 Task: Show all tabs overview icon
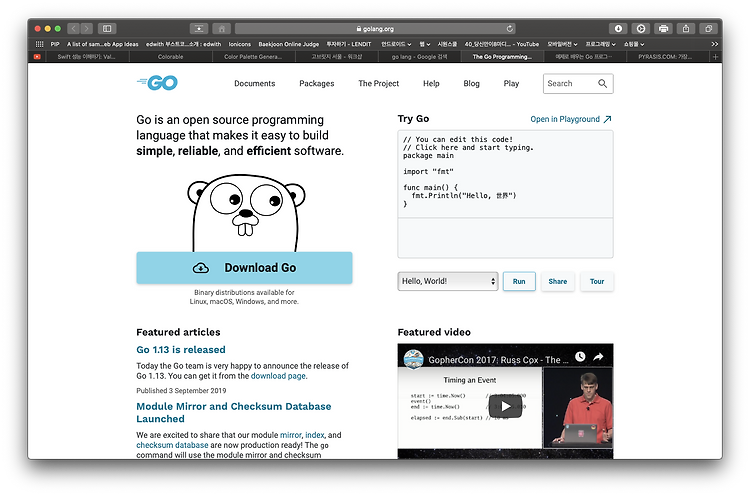coord(708,29)
